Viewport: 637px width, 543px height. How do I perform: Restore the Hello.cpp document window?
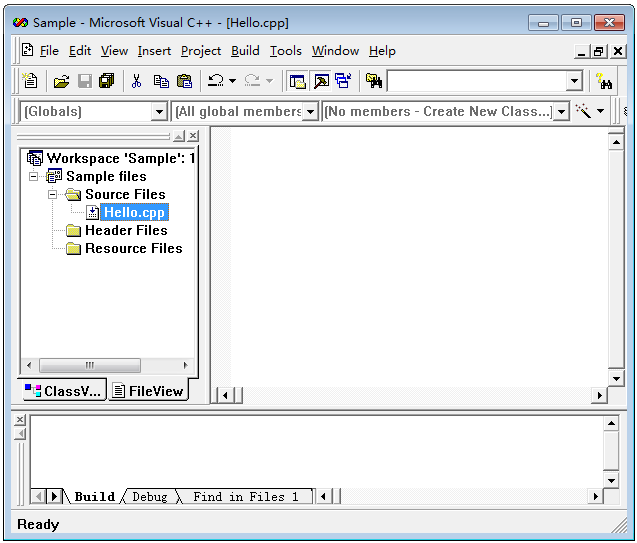[599, 51]
